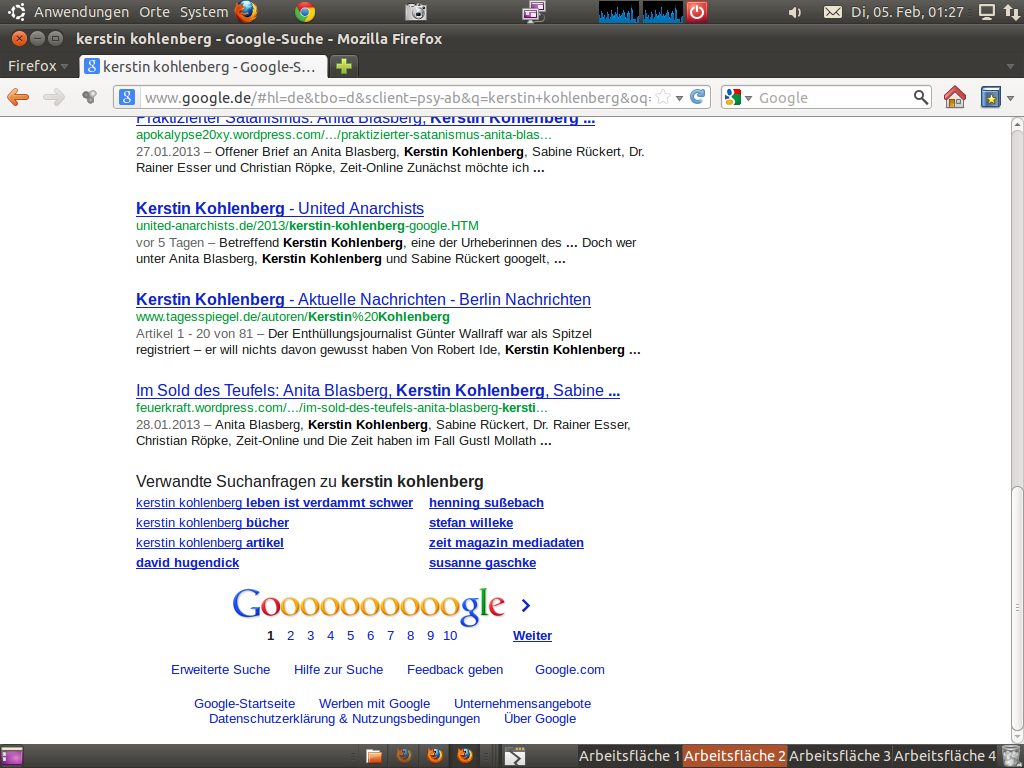Open the Firefox application menu dropdown
1024x768 pixels.
click(x=38, y=66)
